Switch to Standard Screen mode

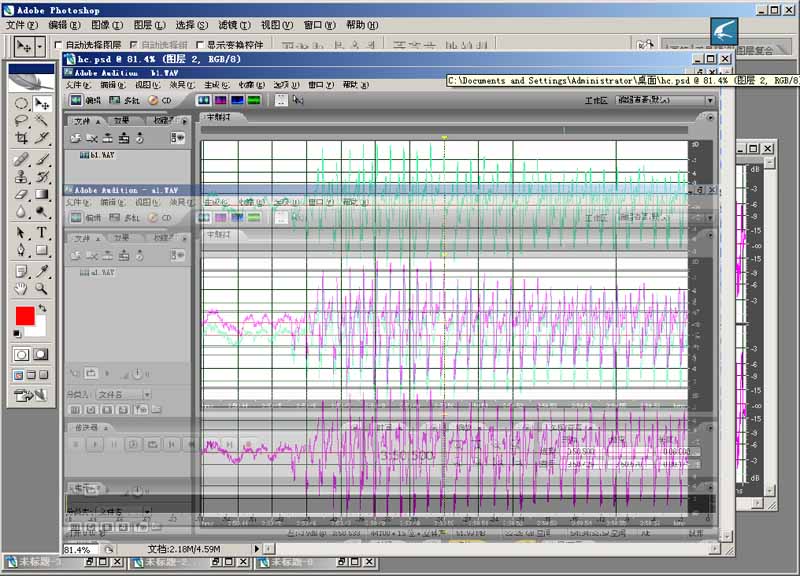[18, 375]
